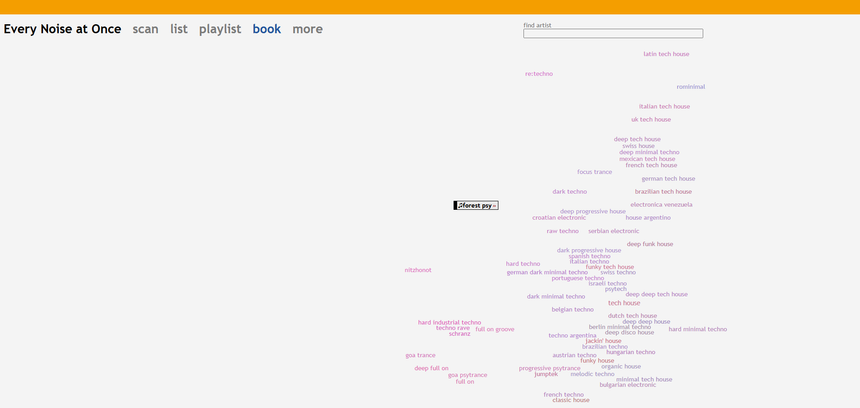Open the » arrow next to forest psy

tap(494, 206)
